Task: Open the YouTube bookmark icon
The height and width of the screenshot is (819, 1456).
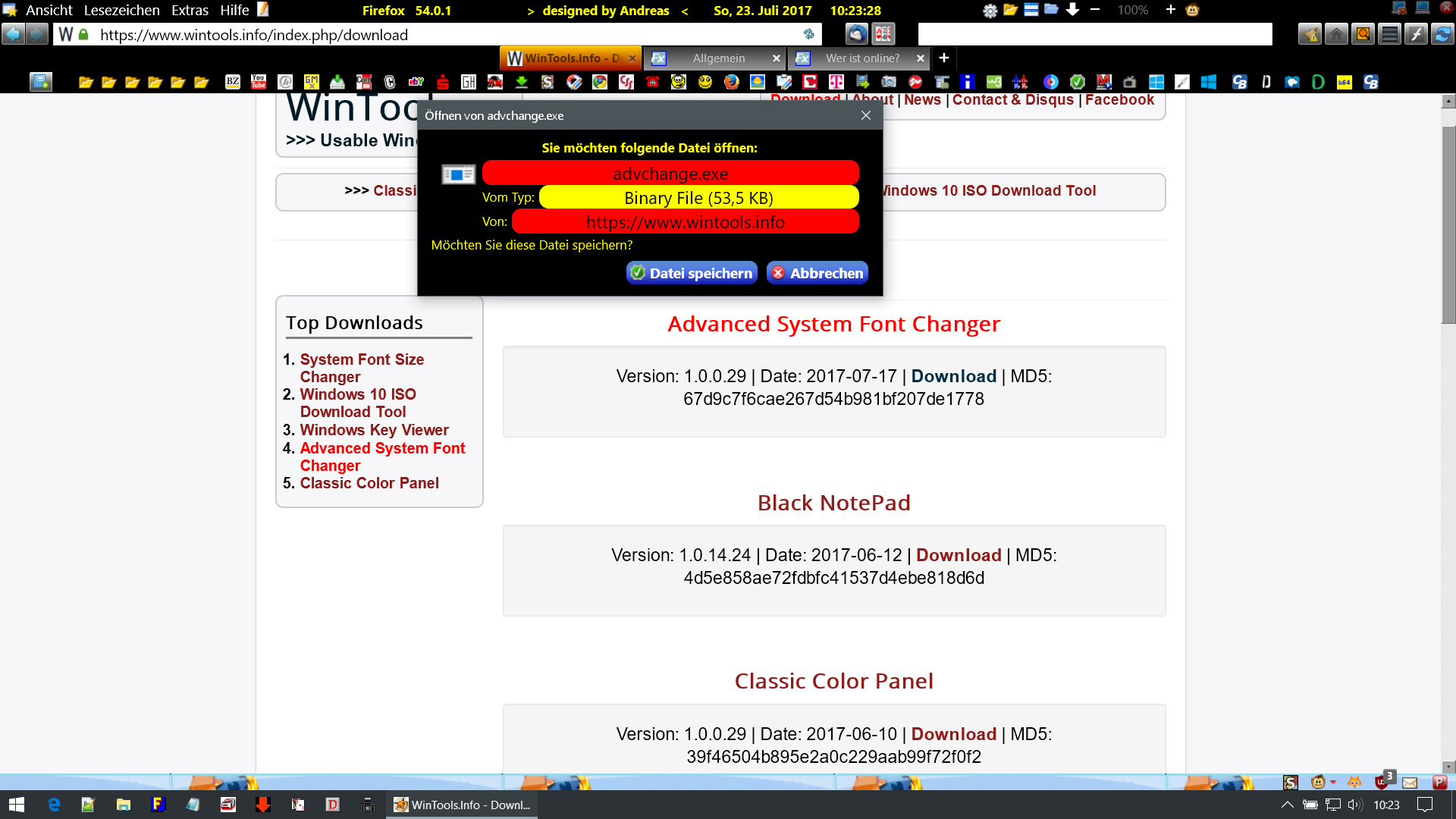Action: coord(259,82)
